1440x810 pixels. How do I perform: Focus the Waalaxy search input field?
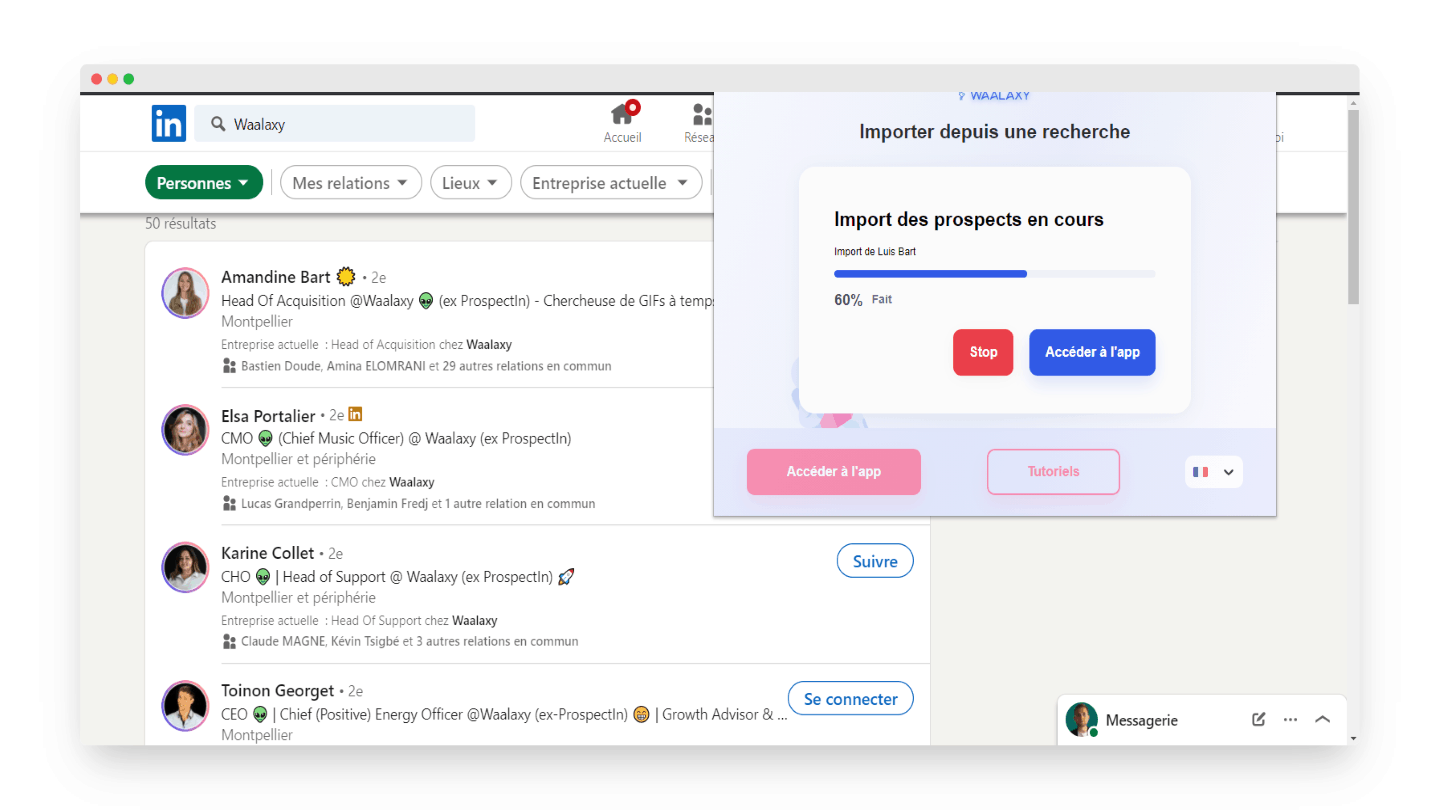coord(335,124)
